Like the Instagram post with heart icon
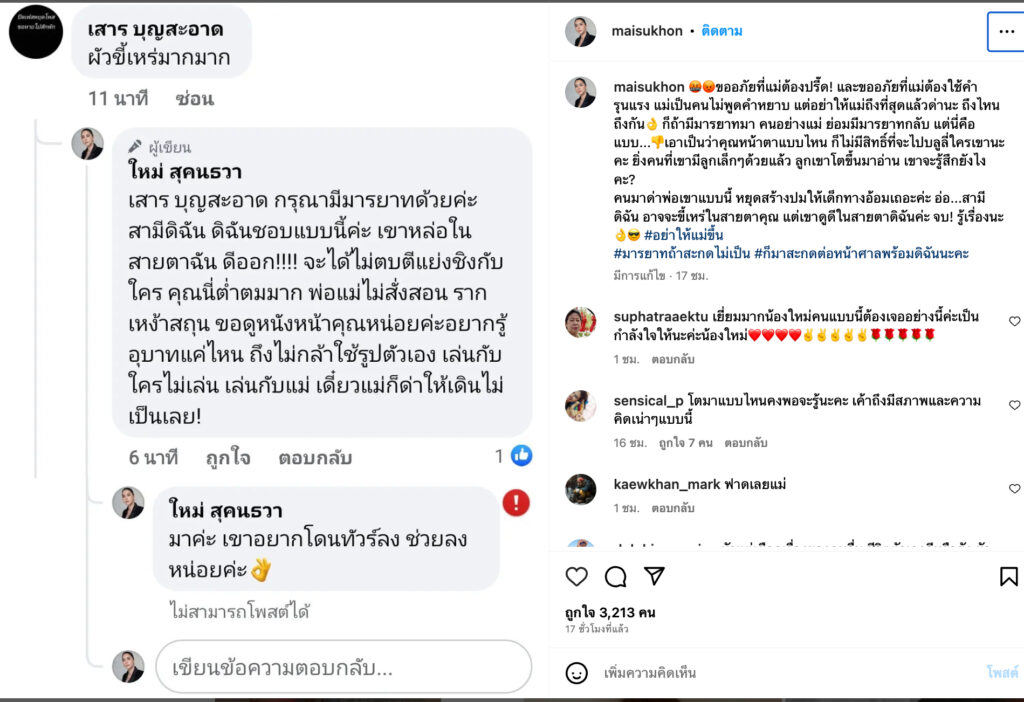 click(x=576, y=576)
